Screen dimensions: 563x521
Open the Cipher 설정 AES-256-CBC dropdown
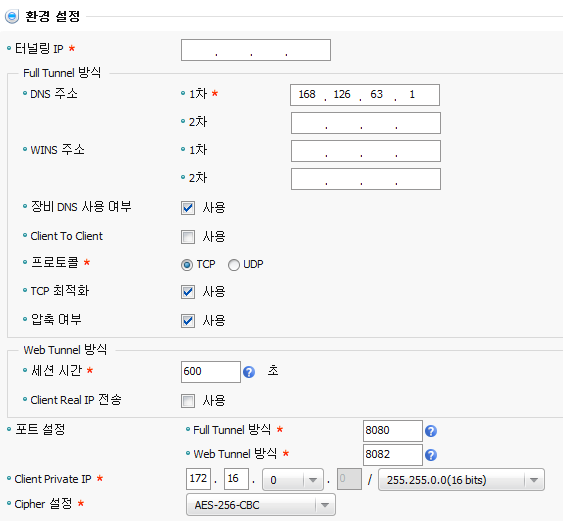(261, 505)
